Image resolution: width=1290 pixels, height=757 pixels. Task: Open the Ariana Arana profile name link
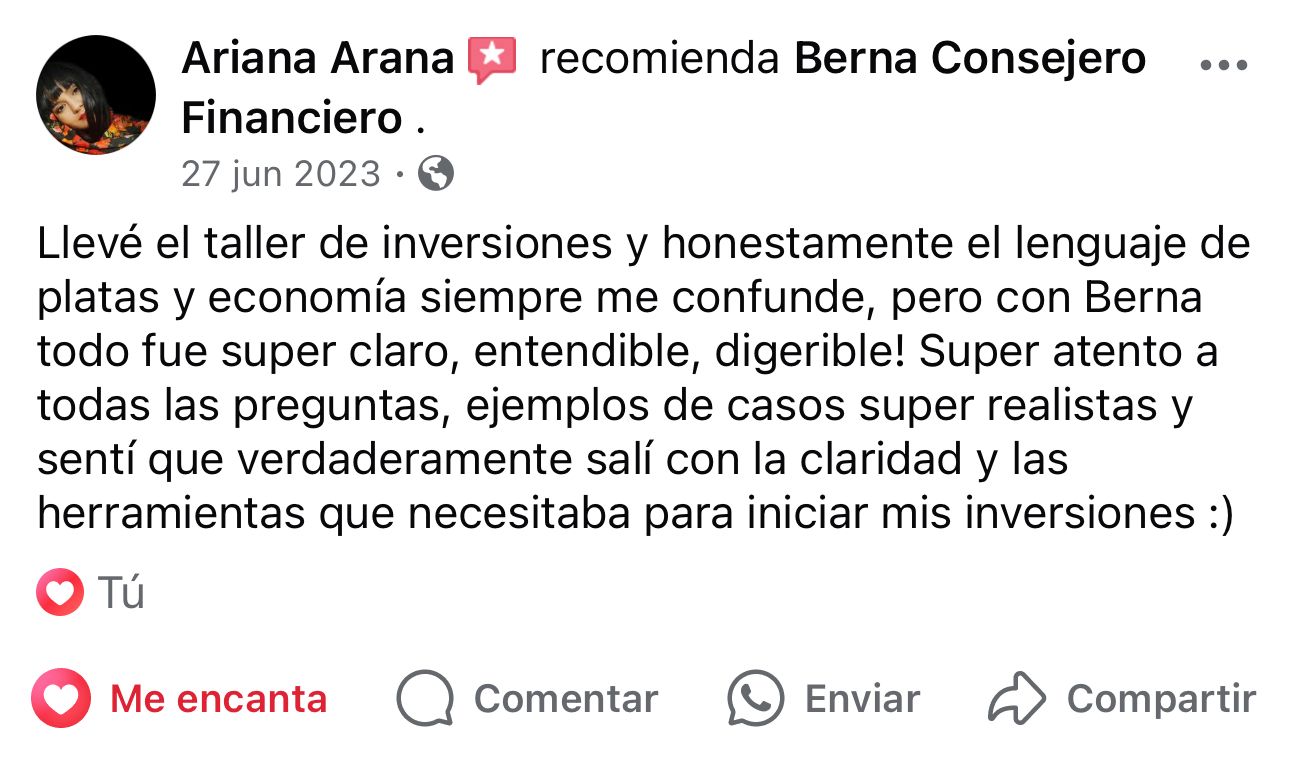tap(317, 60)
